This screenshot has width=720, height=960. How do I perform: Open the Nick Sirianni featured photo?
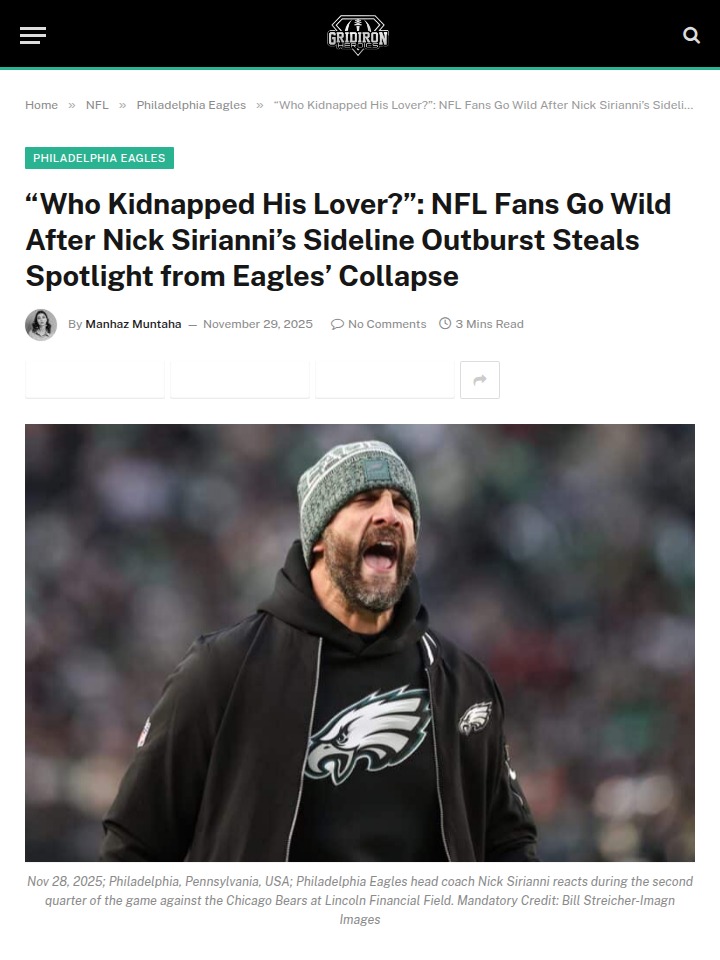tap(360, 642)
